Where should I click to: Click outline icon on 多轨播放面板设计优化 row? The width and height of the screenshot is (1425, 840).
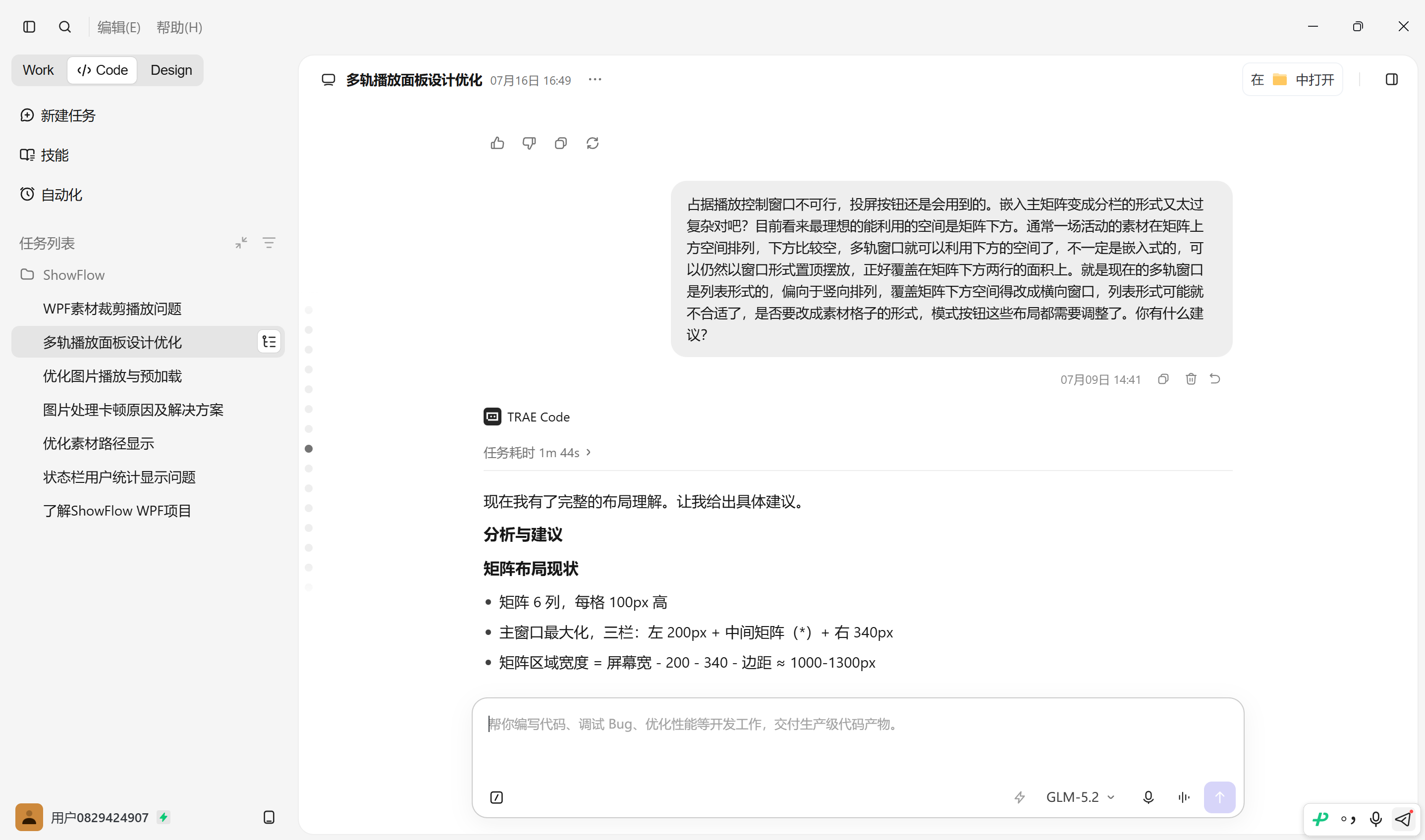pyautogui.click(x=270, y=341)
